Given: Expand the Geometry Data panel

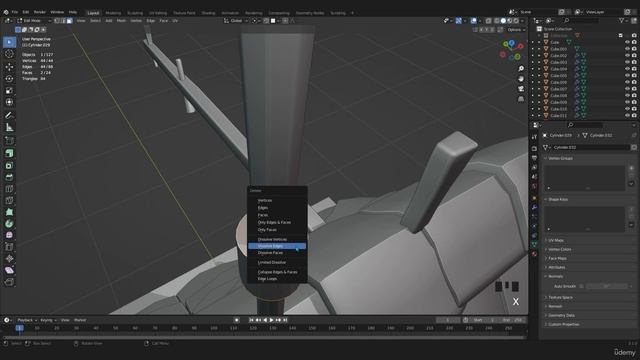Looking at the screenshot, I should 561,316.
